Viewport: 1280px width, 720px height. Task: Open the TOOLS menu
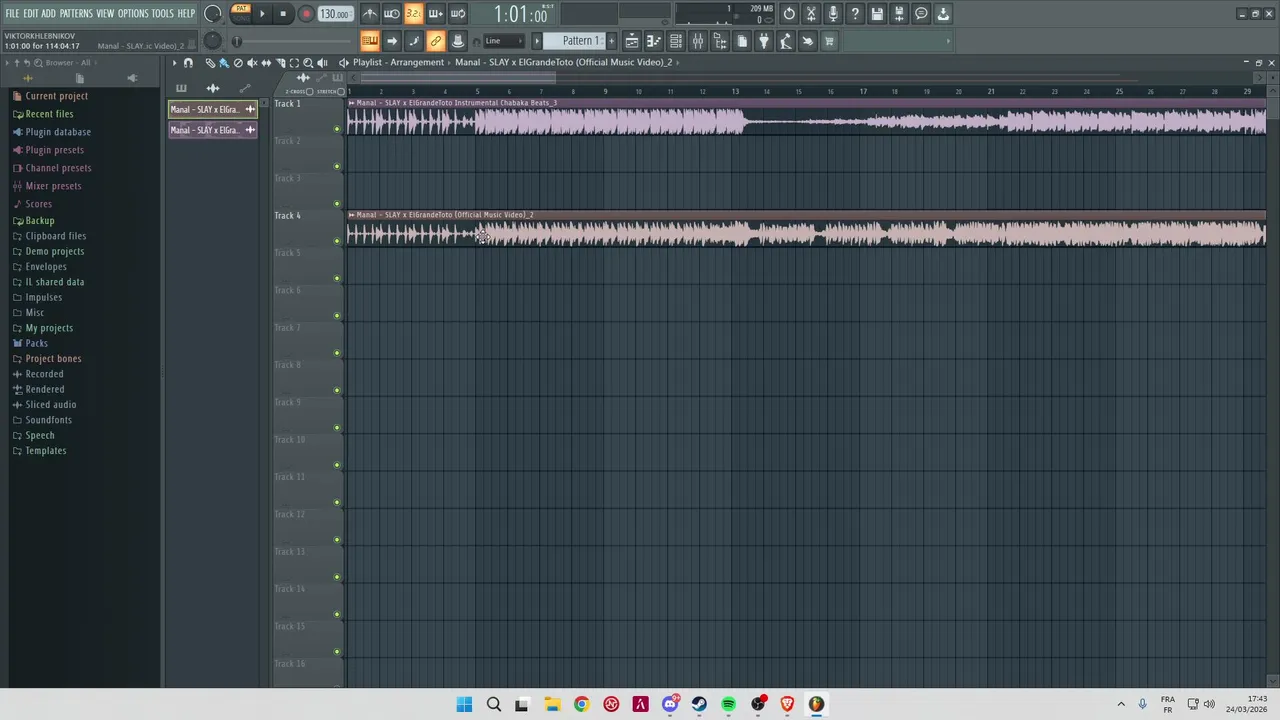pos(162,13)
